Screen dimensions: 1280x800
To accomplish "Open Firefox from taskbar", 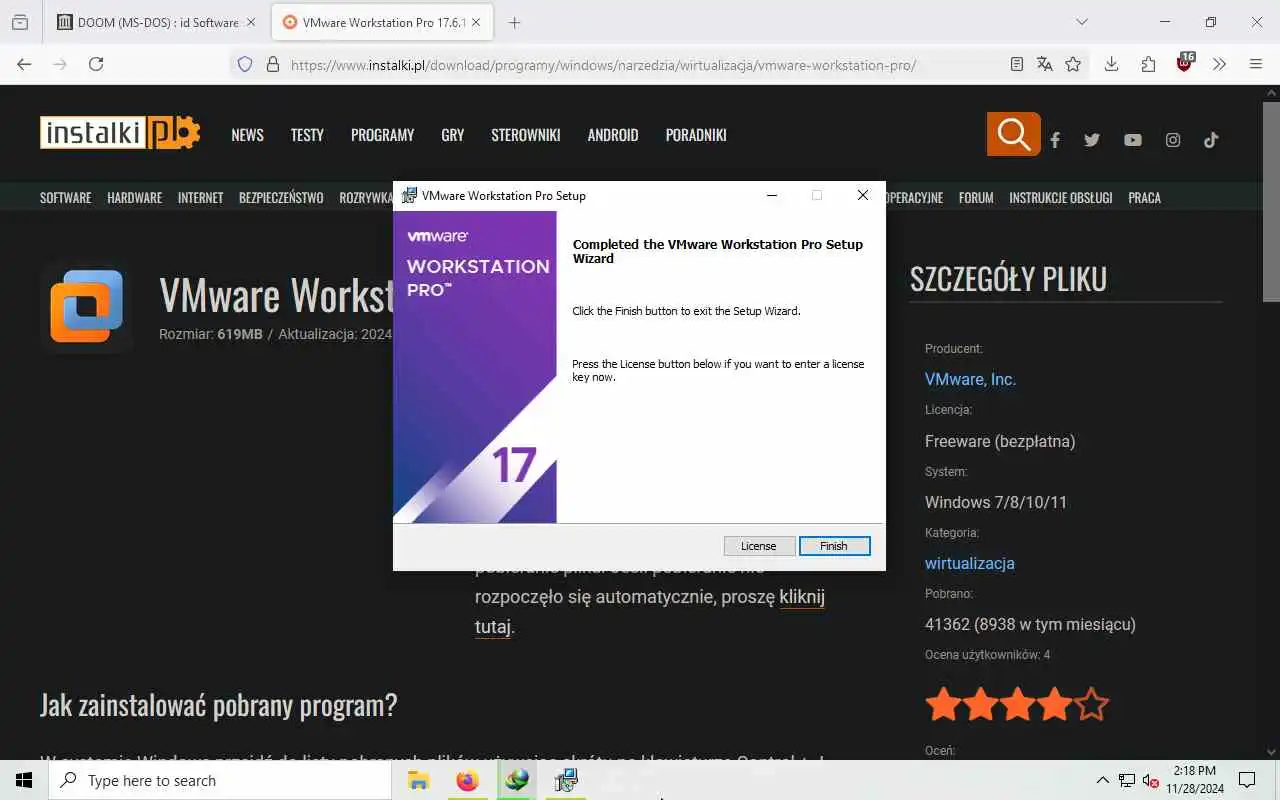I will 467,781.
